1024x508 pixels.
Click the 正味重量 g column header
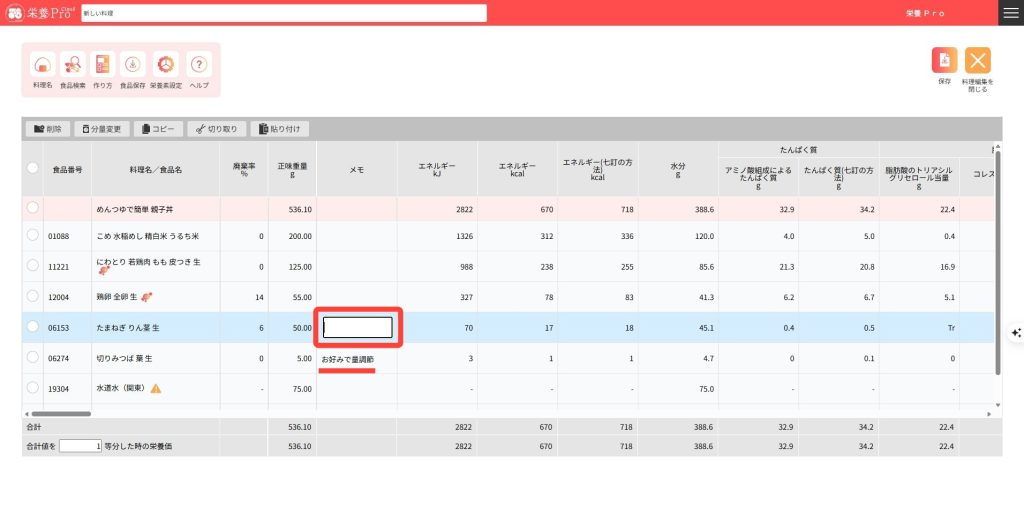coord(292,169)
